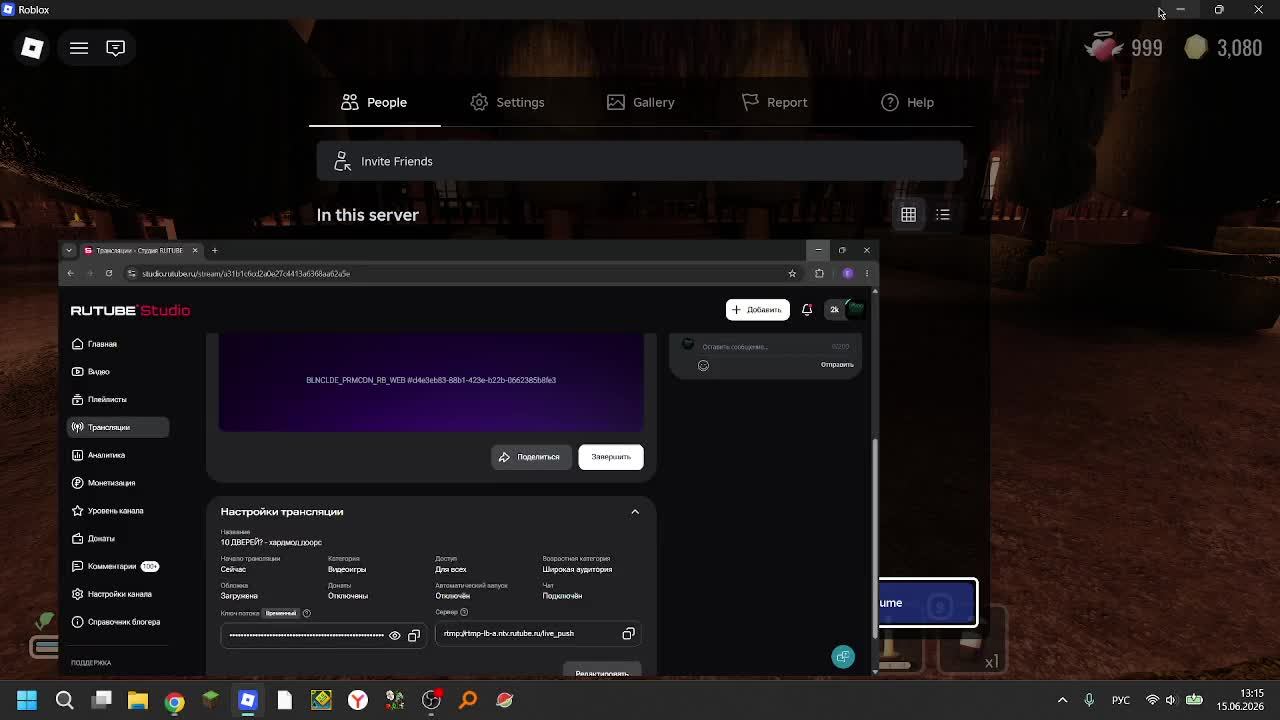This screenshot has height=720, width=1280.
Task: Open the Help tab
Action: pyautogui.click(x=907, y=102)
